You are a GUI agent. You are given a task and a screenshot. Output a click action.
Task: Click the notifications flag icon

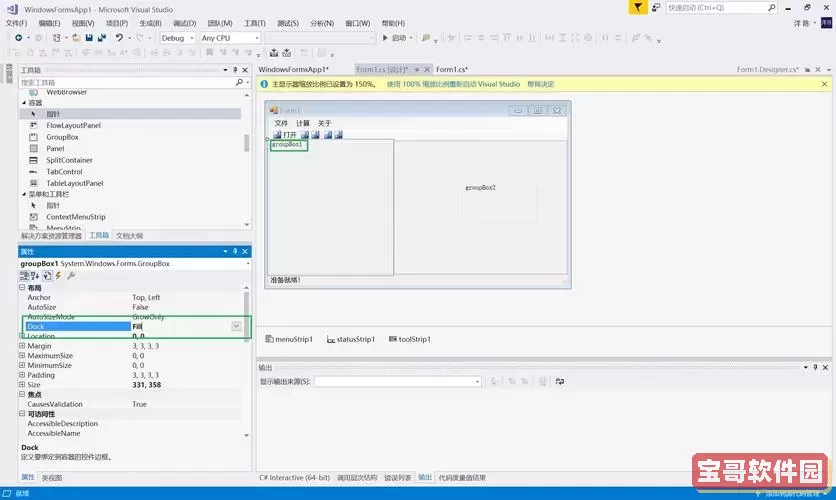click(x=638, y=7)
